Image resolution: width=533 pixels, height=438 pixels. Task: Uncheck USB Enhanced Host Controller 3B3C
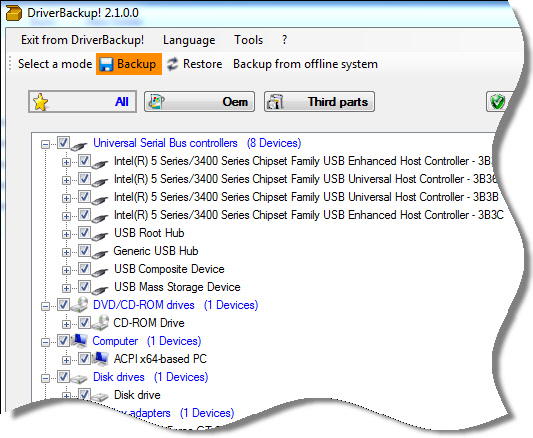[x=84, y=214]
